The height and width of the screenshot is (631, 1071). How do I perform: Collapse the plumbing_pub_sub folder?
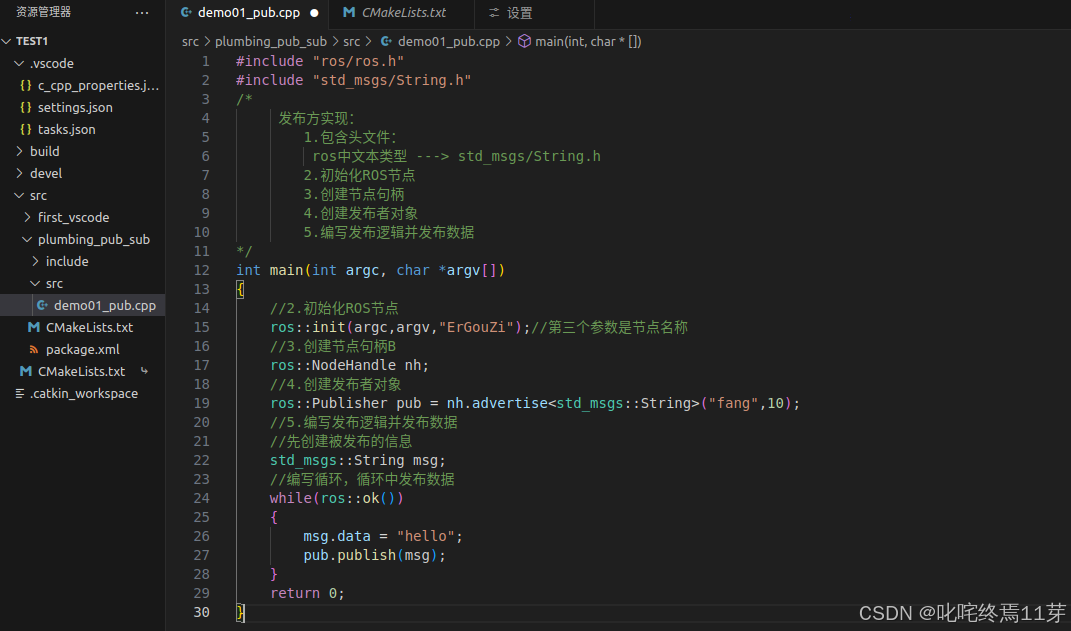tap(27, 239)
